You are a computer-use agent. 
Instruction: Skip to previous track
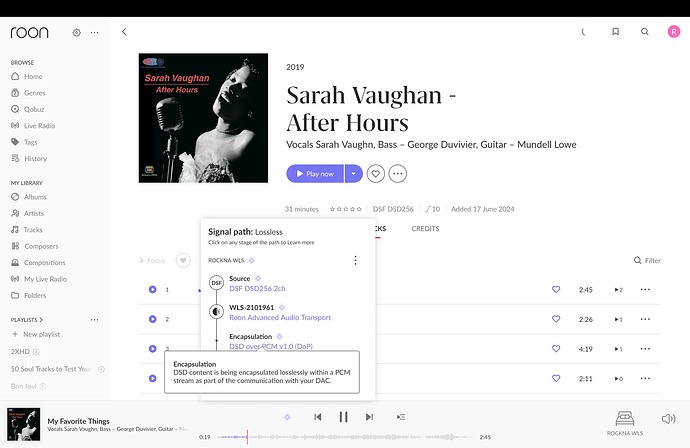click(318, 417)
